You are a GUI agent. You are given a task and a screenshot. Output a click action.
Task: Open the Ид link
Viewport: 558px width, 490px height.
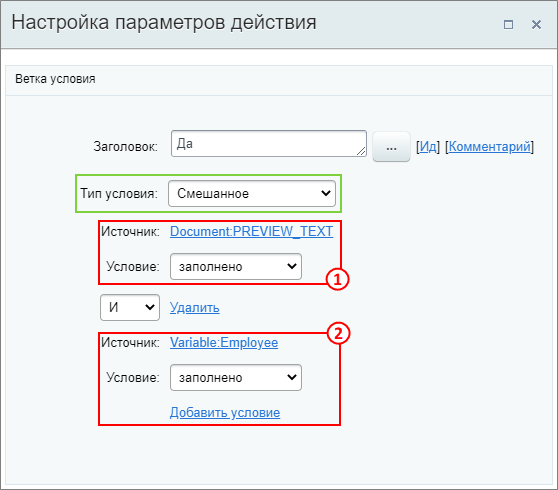point(428,146)
